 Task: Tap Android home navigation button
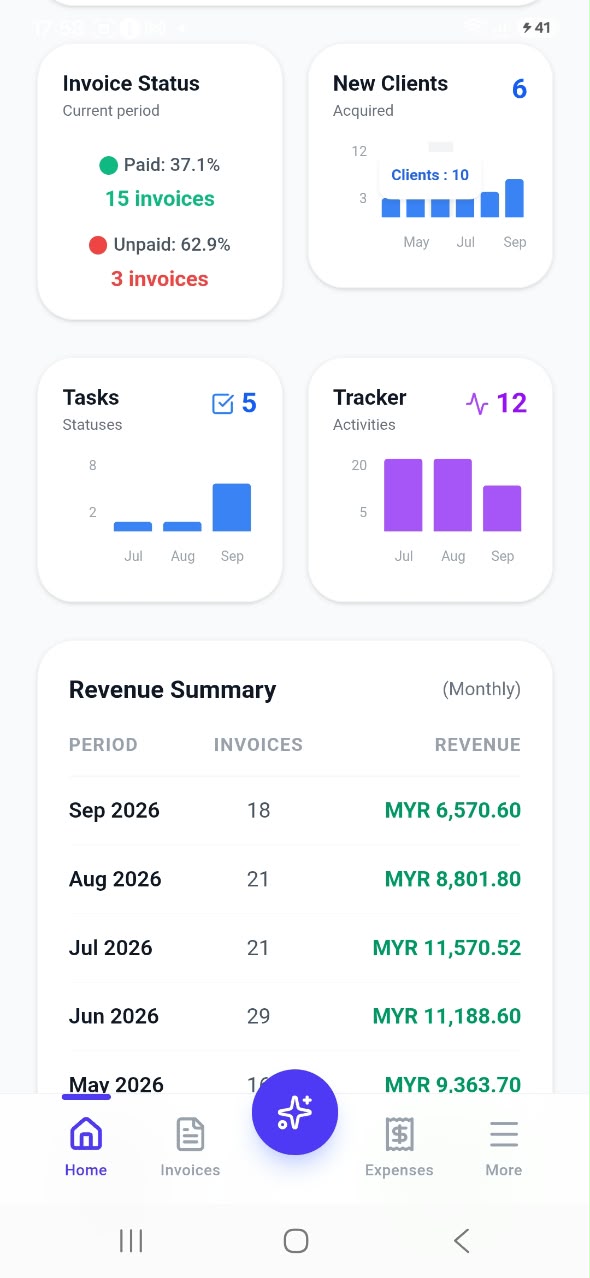[295, 1241]
